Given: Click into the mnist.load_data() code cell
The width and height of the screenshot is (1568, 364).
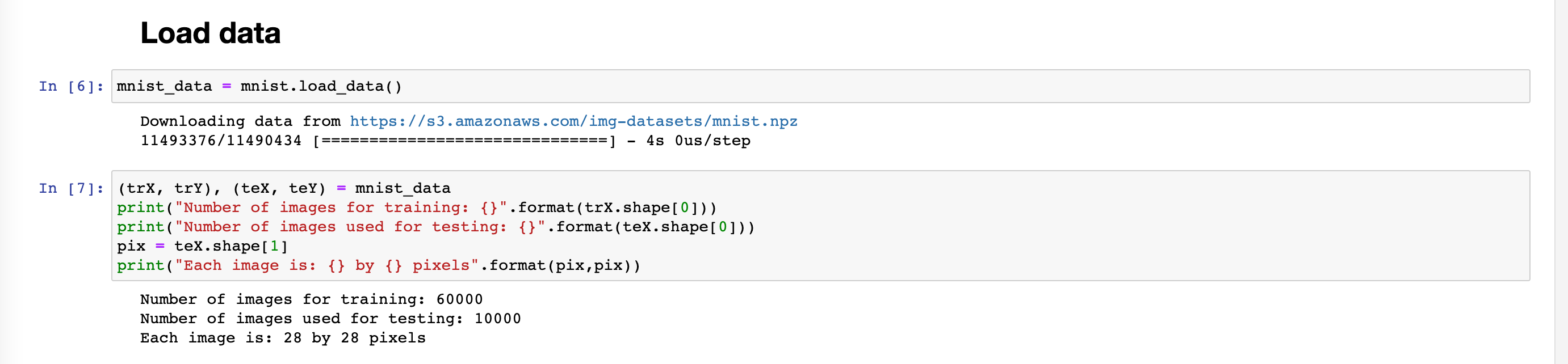Looking at the screenshot, I should [x=820, y=86].
